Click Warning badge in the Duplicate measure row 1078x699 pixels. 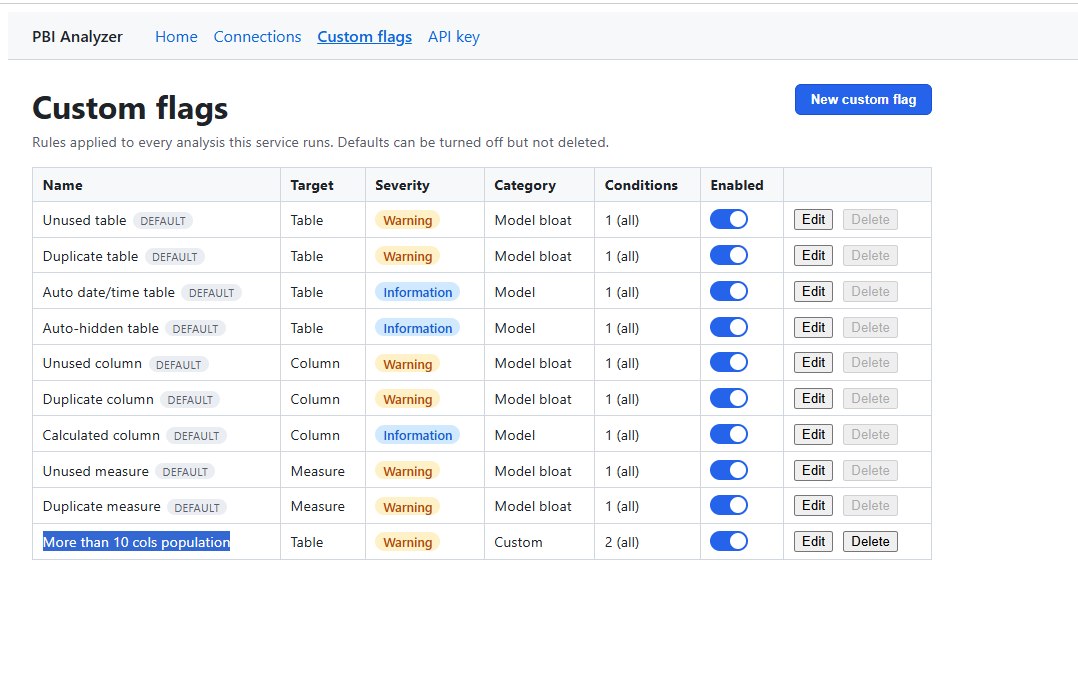(x=408, y=507)
